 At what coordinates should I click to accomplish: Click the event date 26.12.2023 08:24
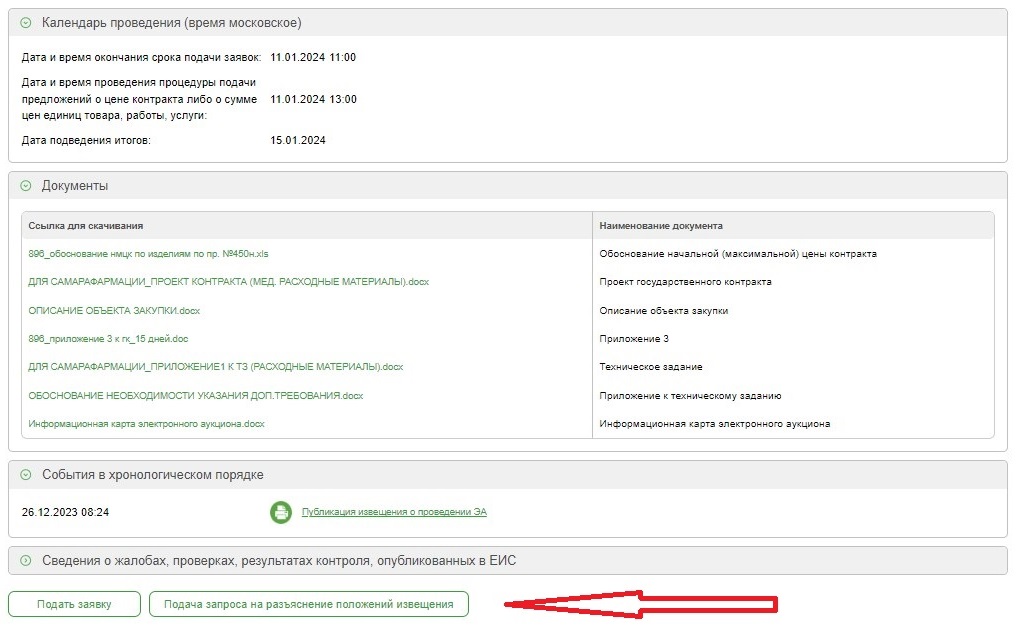tap(65, 513)
